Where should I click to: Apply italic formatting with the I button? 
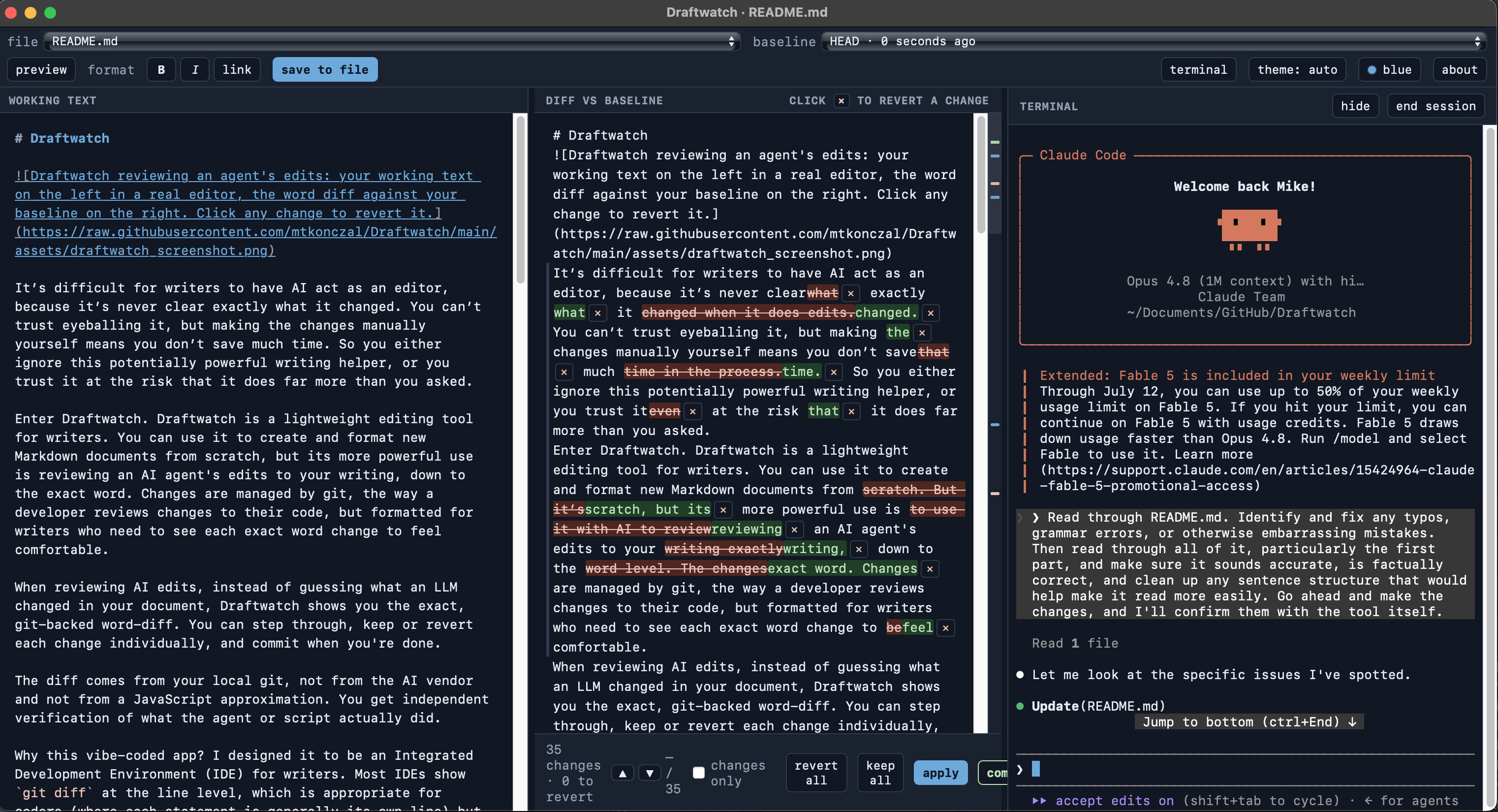click(x=195, y=70)
